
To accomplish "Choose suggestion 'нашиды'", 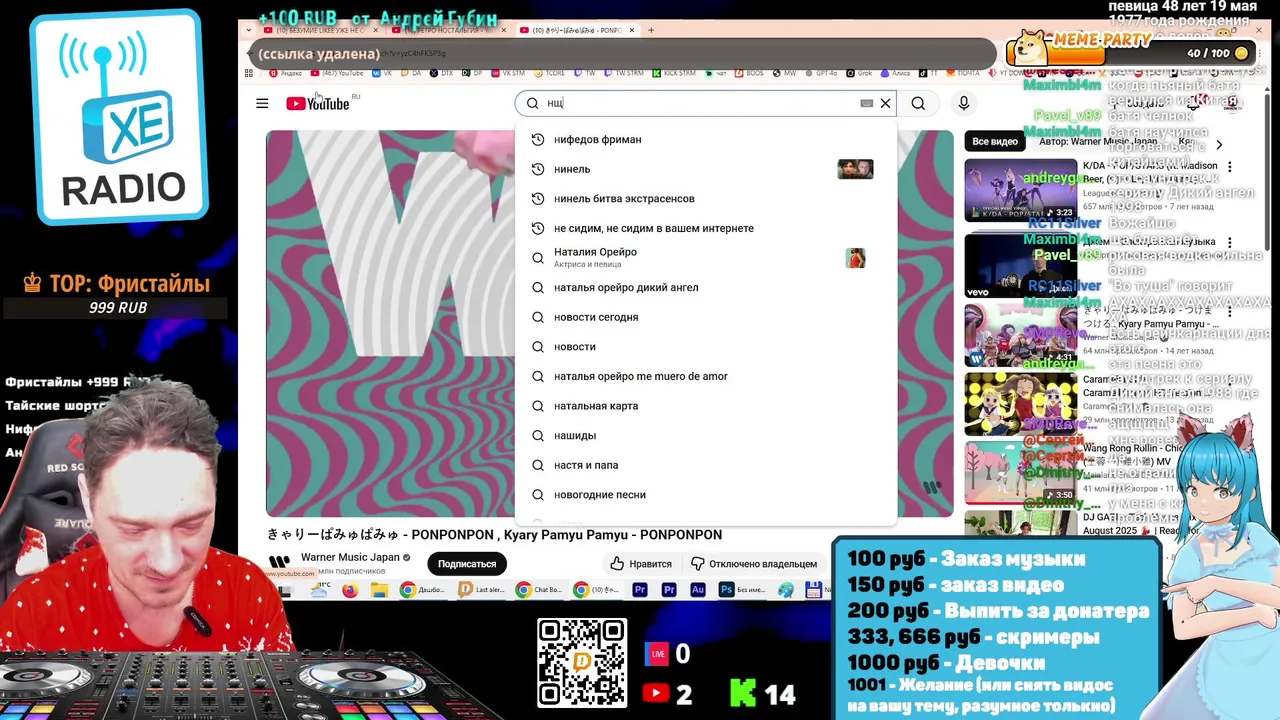I will click(706, 435).
